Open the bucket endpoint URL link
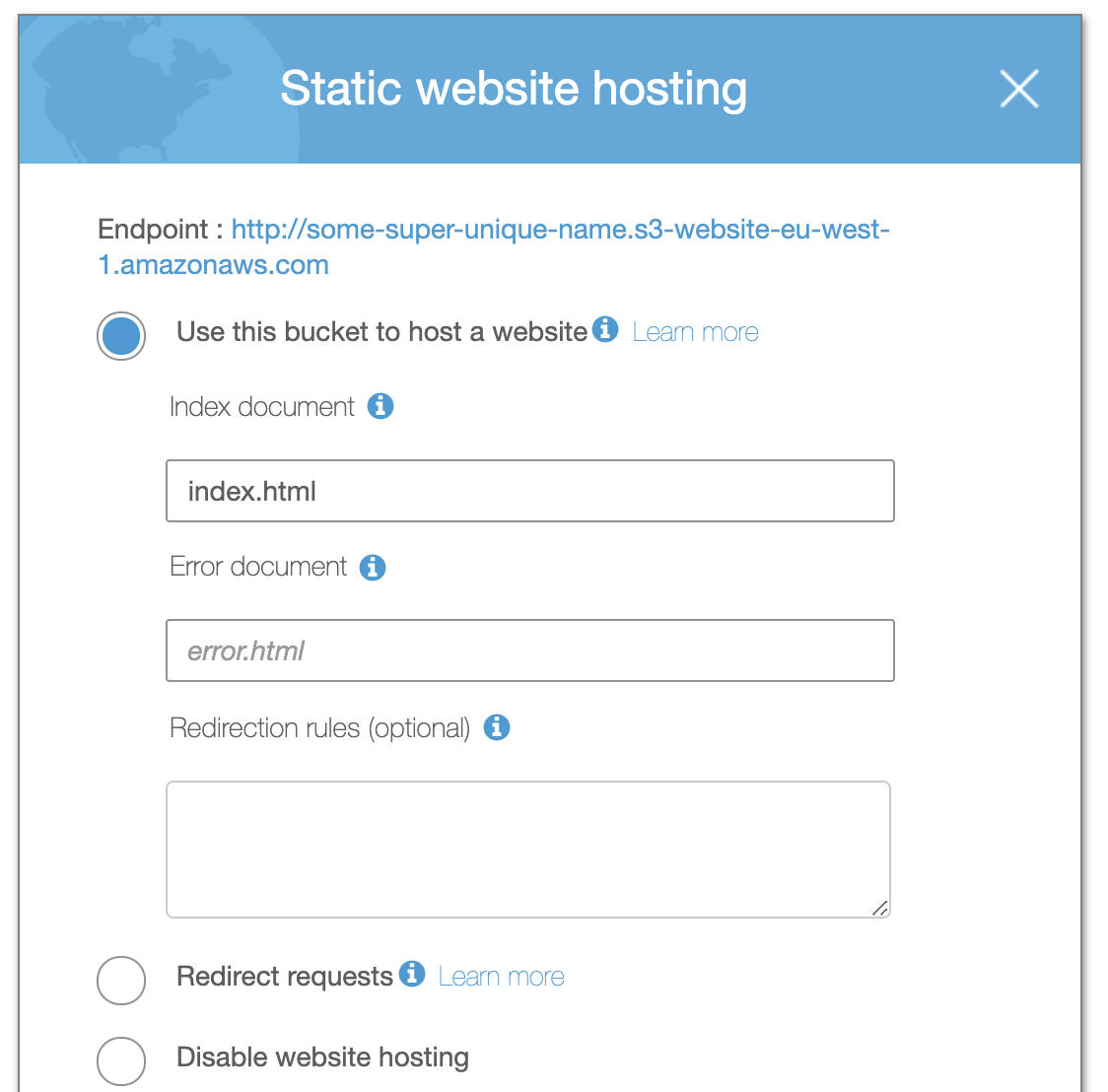 (559, 231)
